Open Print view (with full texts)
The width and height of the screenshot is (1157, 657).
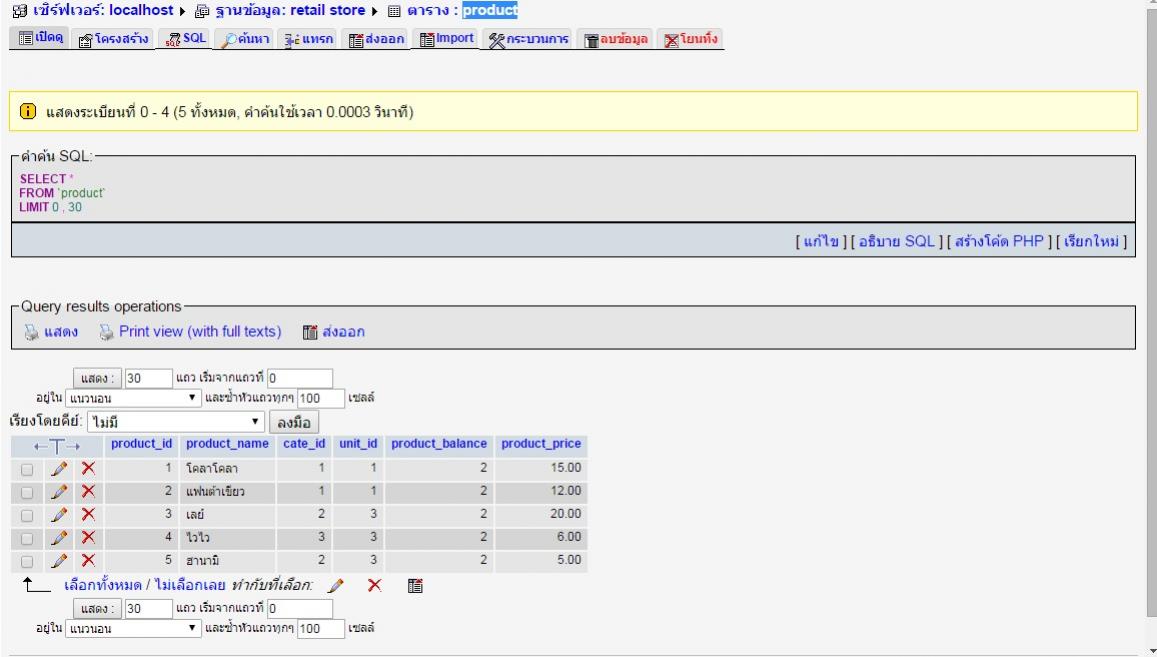point(199,332)
